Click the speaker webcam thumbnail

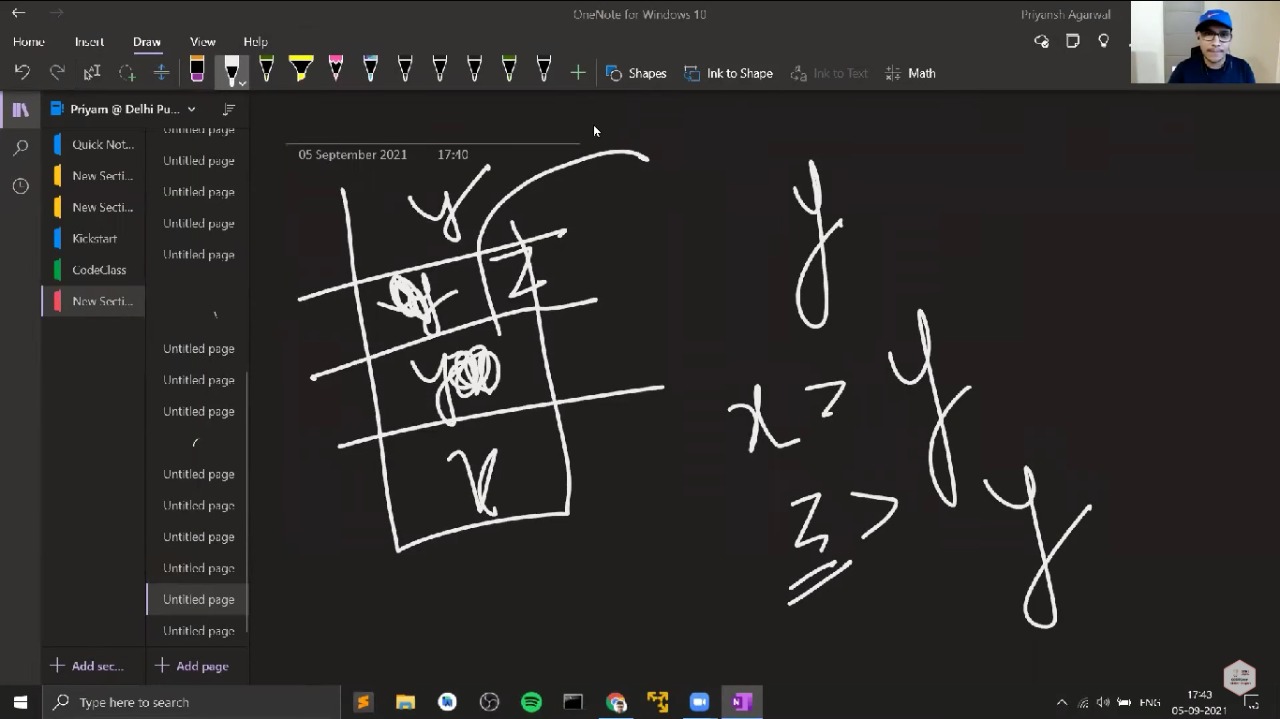click(1205, 42)
